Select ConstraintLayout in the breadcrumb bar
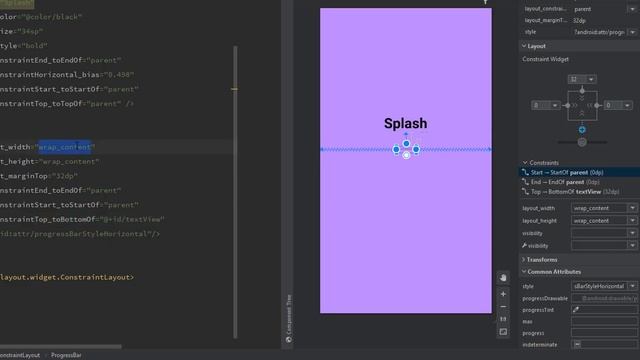The width and height of the screenshot is (640, 360). tap(20, 356)
